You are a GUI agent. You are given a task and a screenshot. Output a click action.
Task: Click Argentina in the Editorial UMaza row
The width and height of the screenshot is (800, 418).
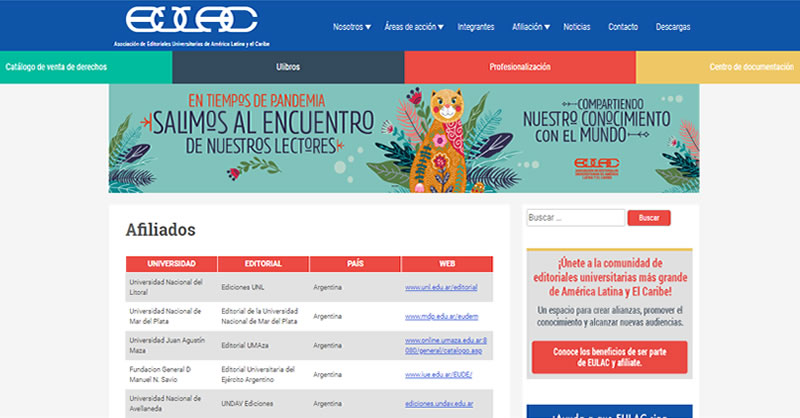click(328, 346)
